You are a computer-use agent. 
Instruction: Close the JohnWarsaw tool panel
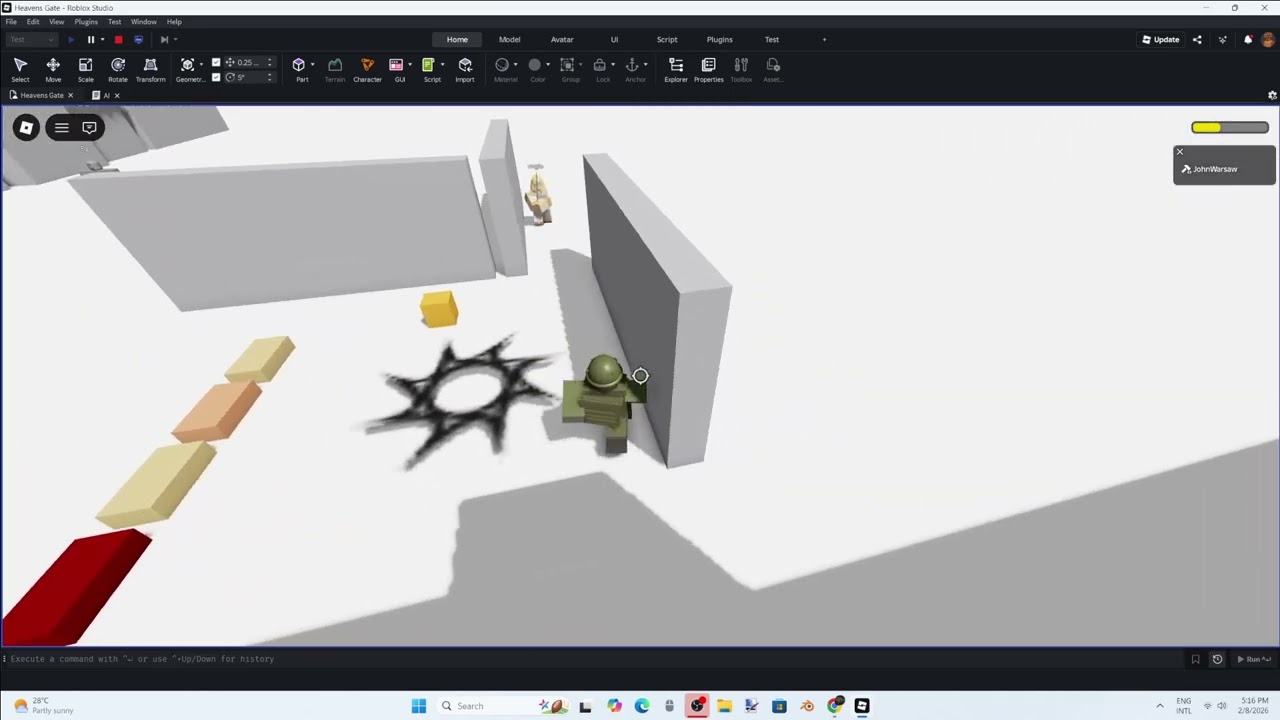1180,152
